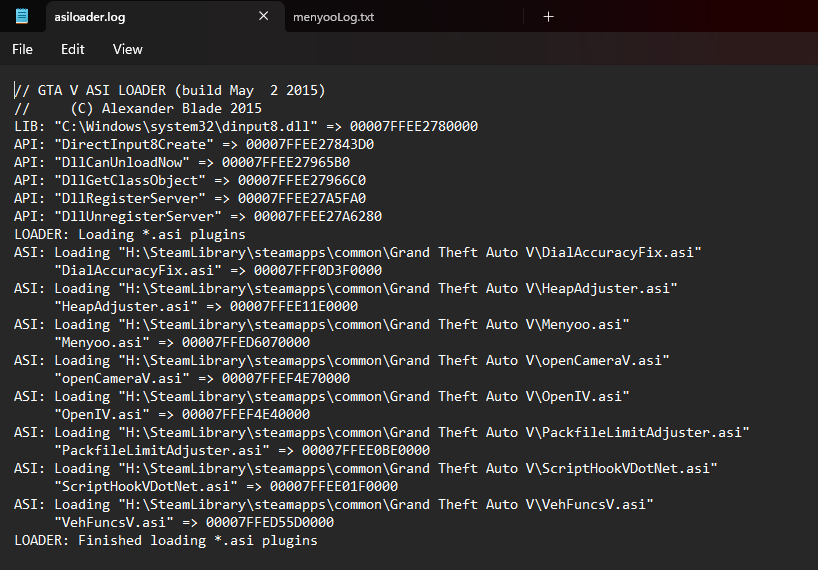Viewport: 818px width, 570px height.
Task: Open the View menu
Action: pyautogui.click(x=128, y=49)
